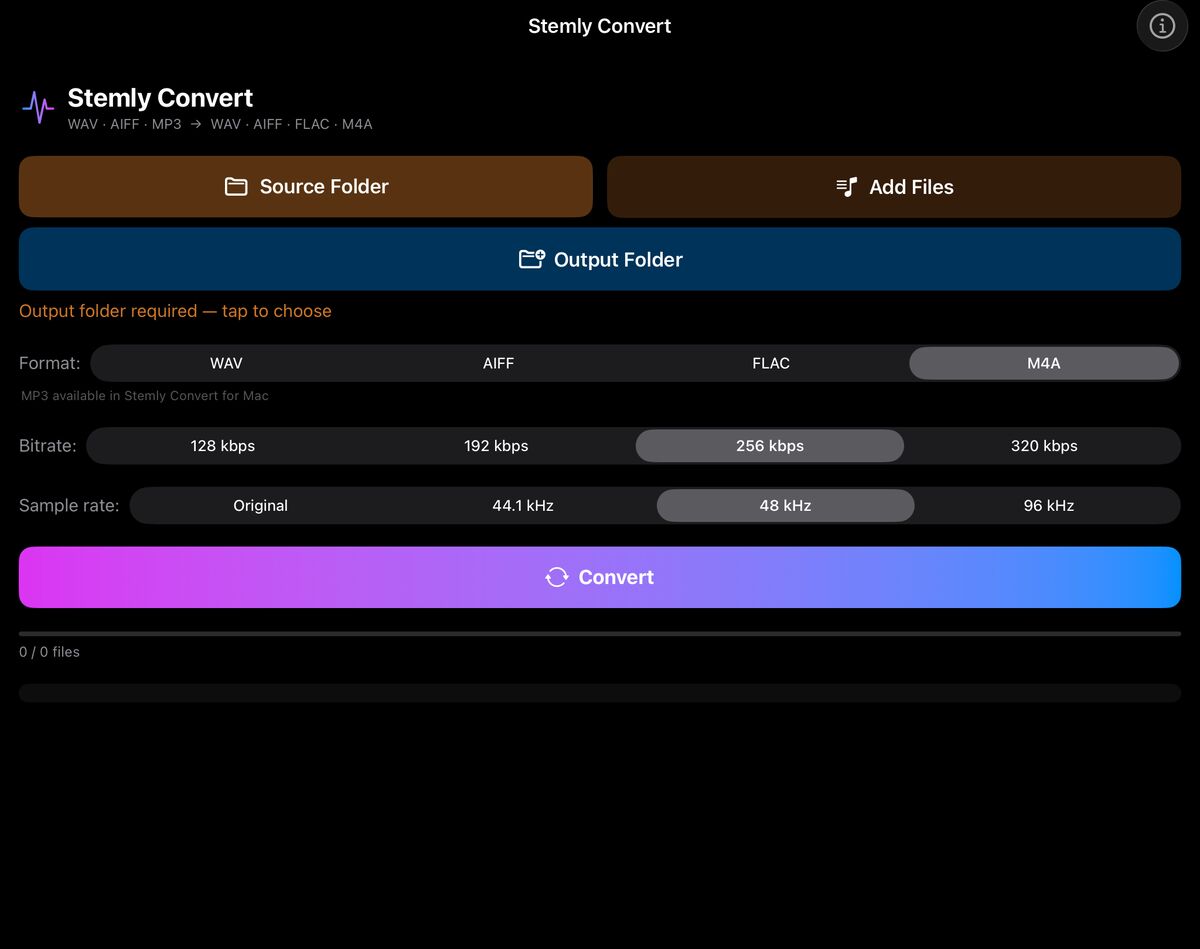Click the 'Stemly Convert' title at top center
The height and width of the screenshot is (949, 1200).
(x=600, y=26)
